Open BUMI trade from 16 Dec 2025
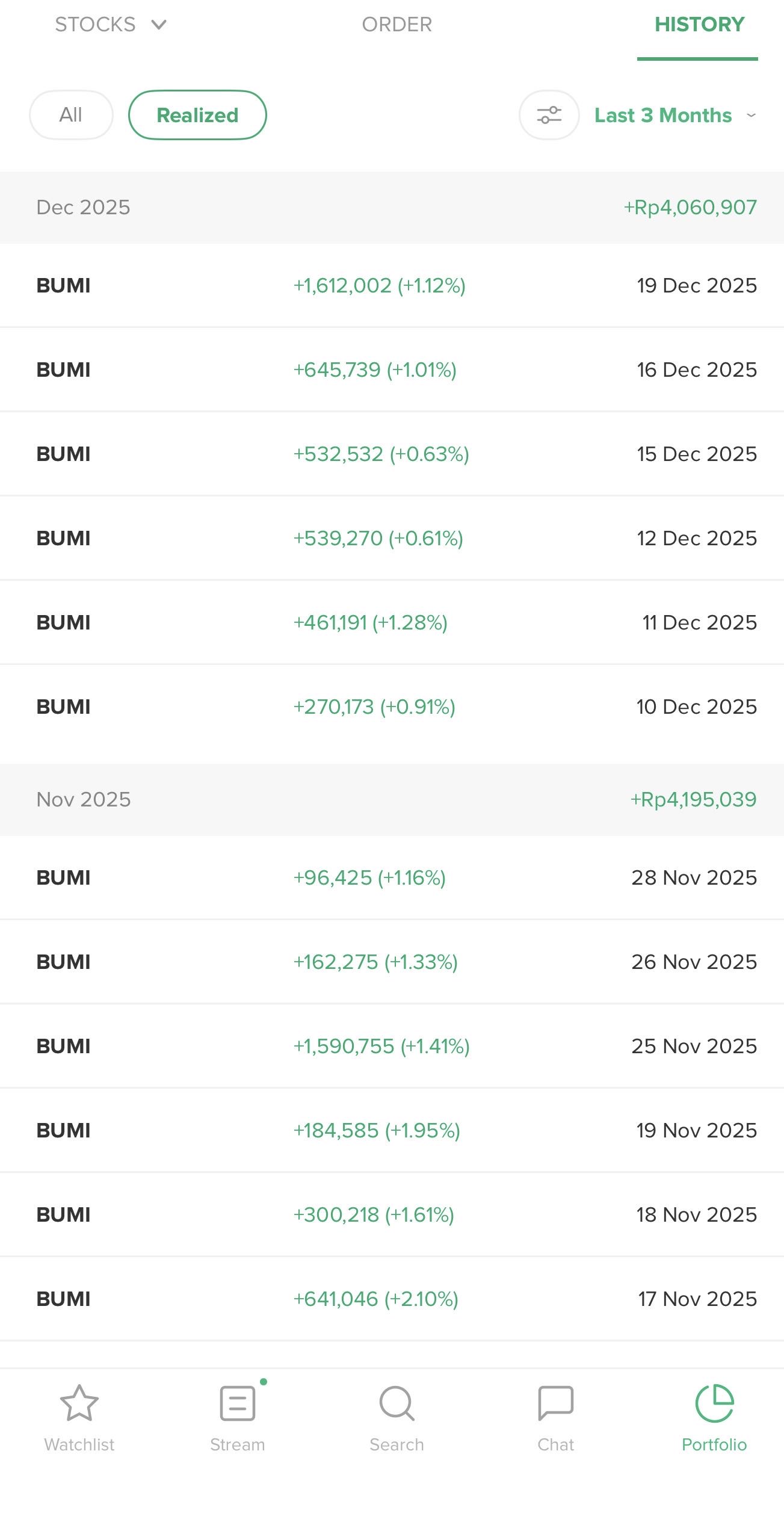 point(392,370)
